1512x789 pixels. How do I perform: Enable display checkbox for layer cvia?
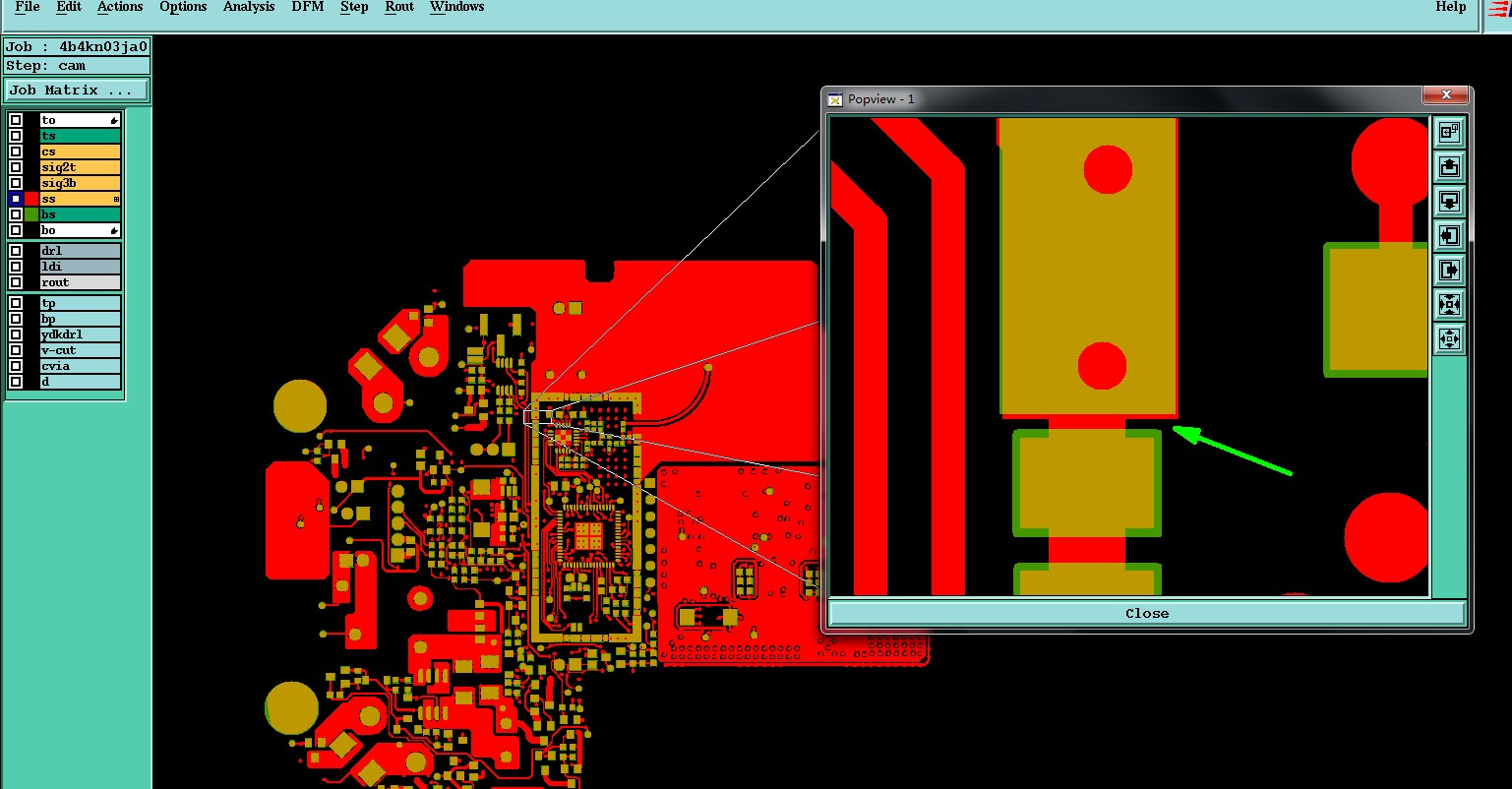tap(16, 366)
